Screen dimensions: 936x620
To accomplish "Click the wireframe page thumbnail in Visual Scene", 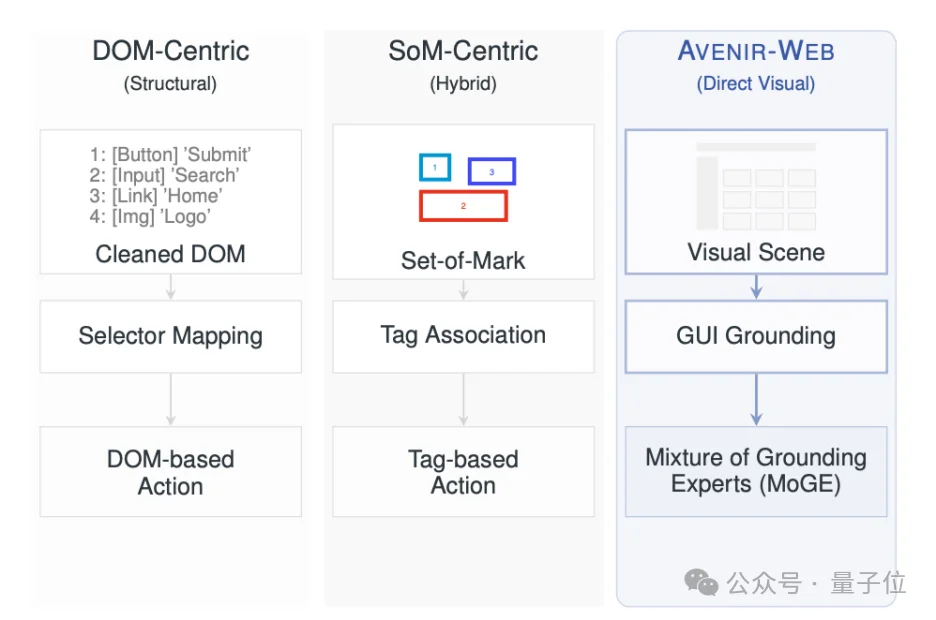I will [756, 187].
